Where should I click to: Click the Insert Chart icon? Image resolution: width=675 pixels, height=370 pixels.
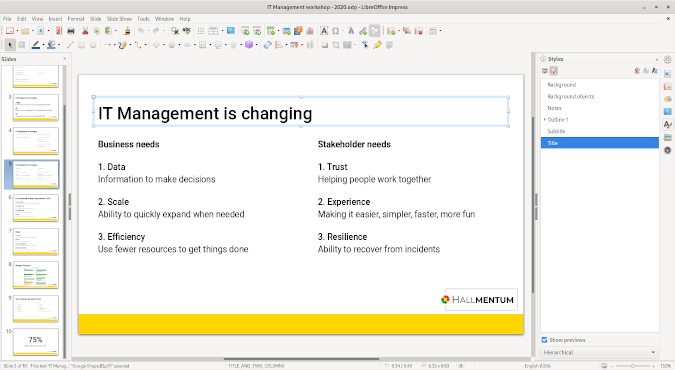[310, 31]
